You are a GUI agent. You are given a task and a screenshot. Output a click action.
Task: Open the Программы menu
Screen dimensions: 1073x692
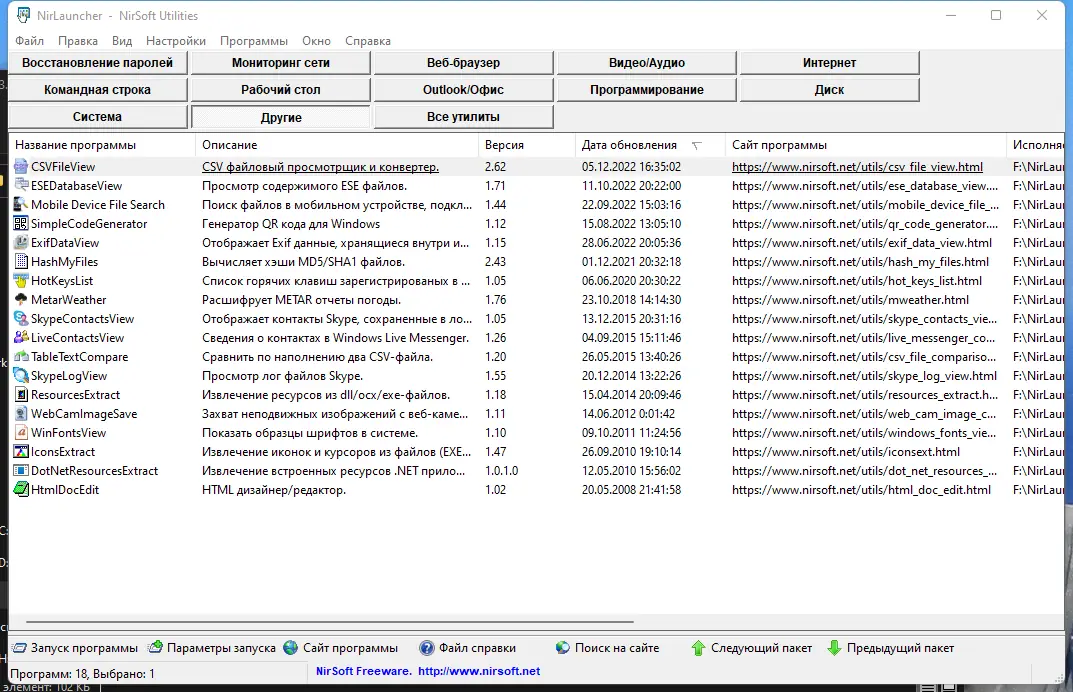[254, 41]
